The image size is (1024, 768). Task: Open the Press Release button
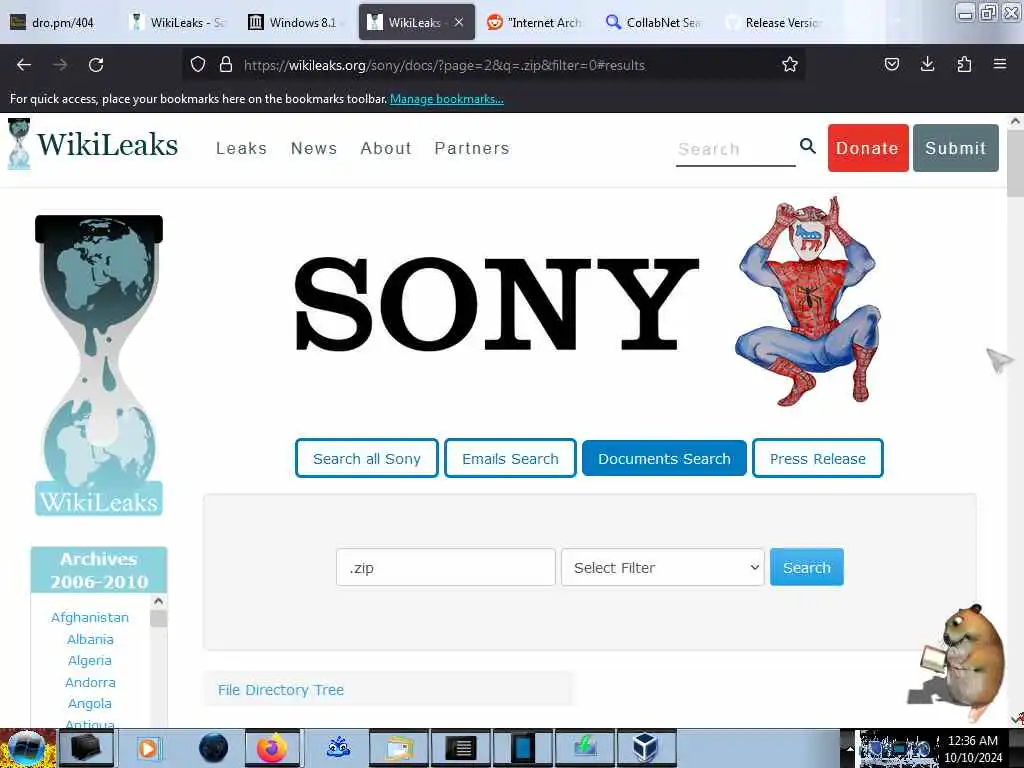[x=818, y=458]
